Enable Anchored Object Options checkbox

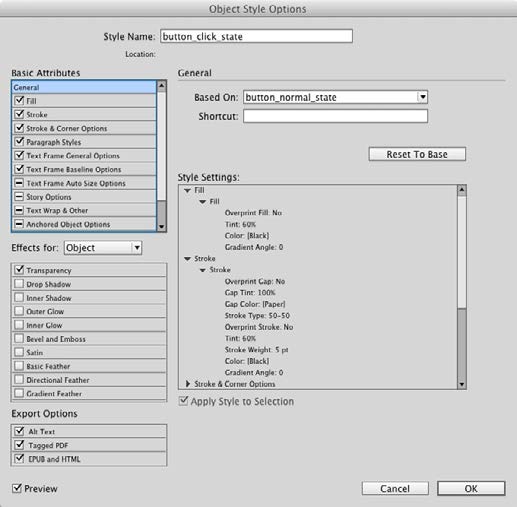tap(19, 224)
